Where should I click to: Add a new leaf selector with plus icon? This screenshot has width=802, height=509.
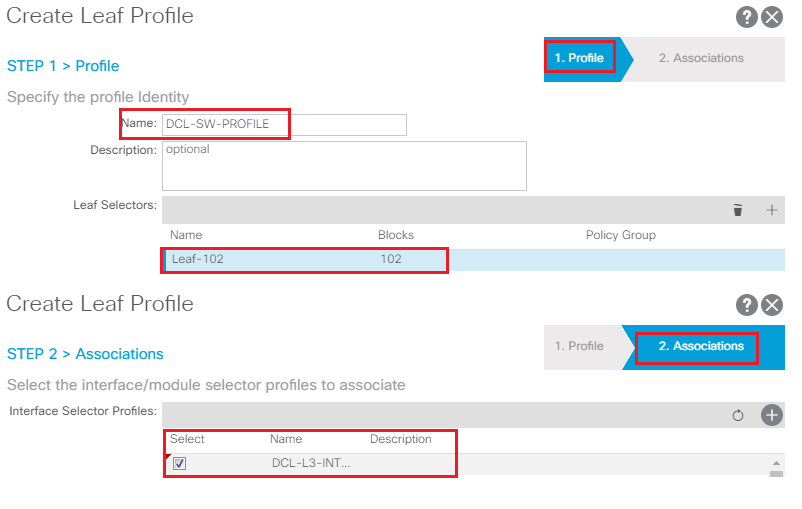(x=771, y=210)
